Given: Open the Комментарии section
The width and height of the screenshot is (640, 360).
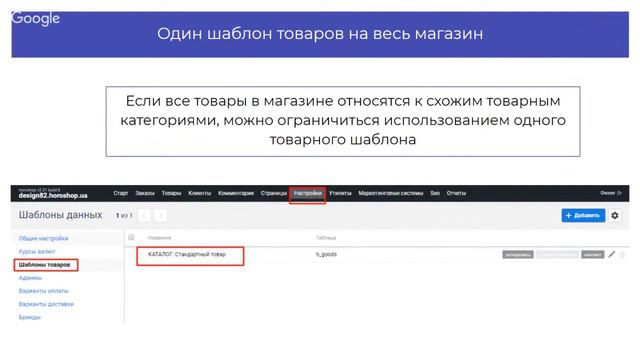Looking at the screenshot, I should click(236, 193).
